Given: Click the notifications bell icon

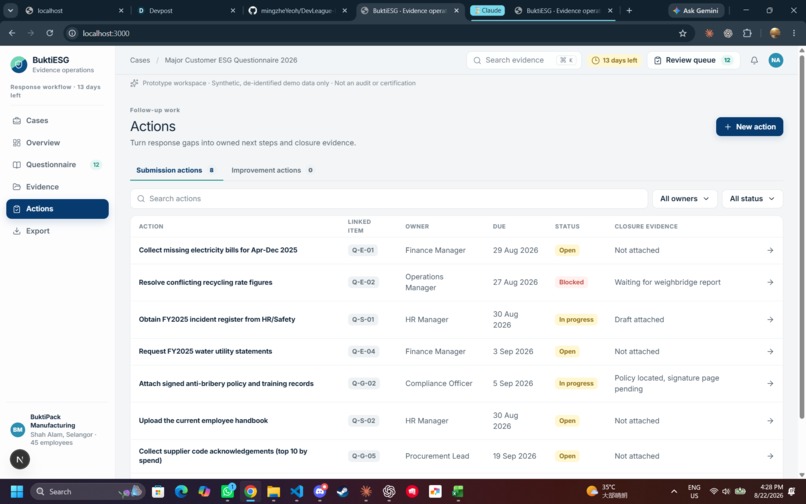Looking at the screenshot, I should (x=754, y=60).
